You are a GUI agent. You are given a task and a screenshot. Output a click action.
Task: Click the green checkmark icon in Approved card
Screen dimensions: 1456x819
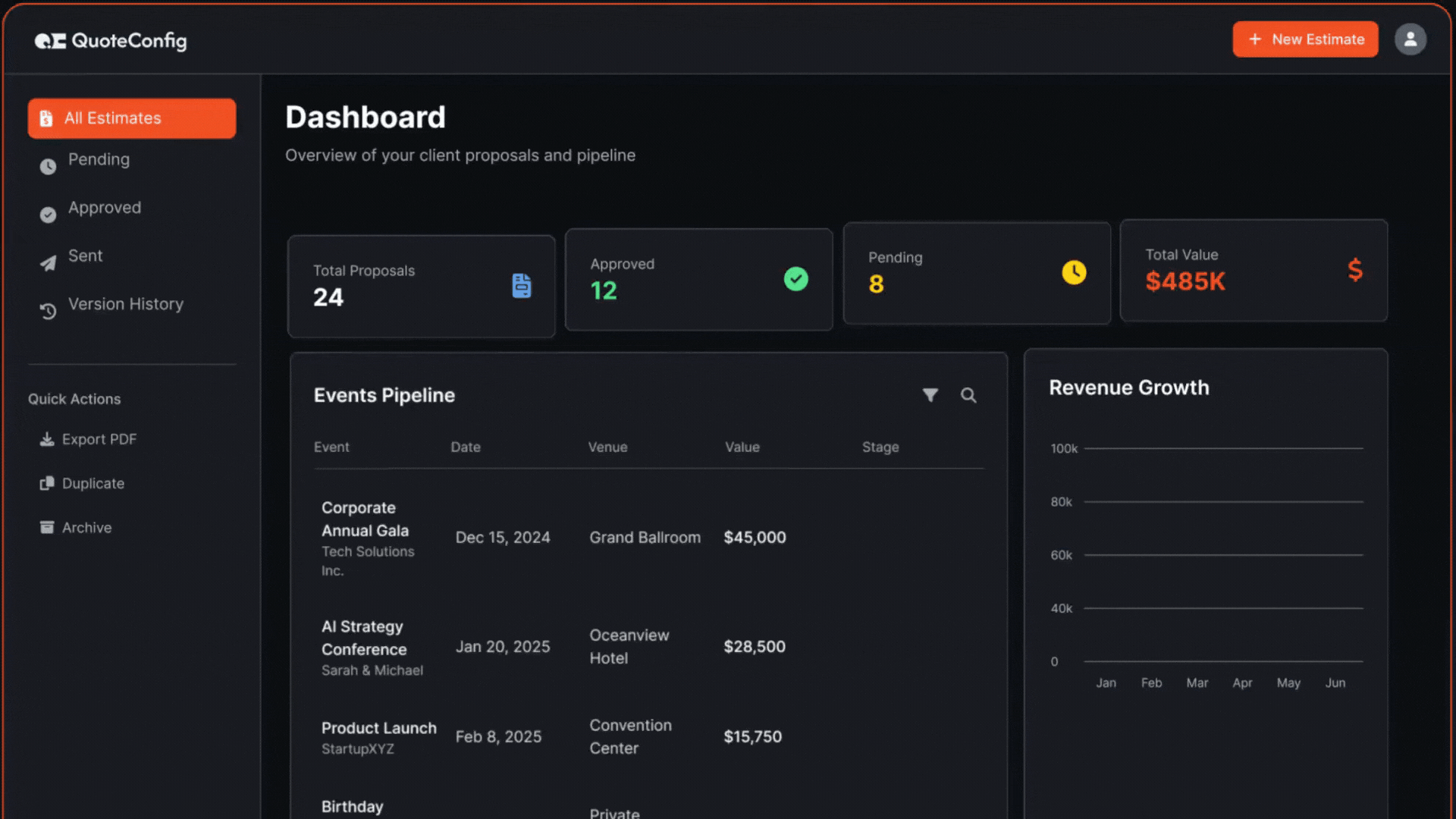[795, 279]
